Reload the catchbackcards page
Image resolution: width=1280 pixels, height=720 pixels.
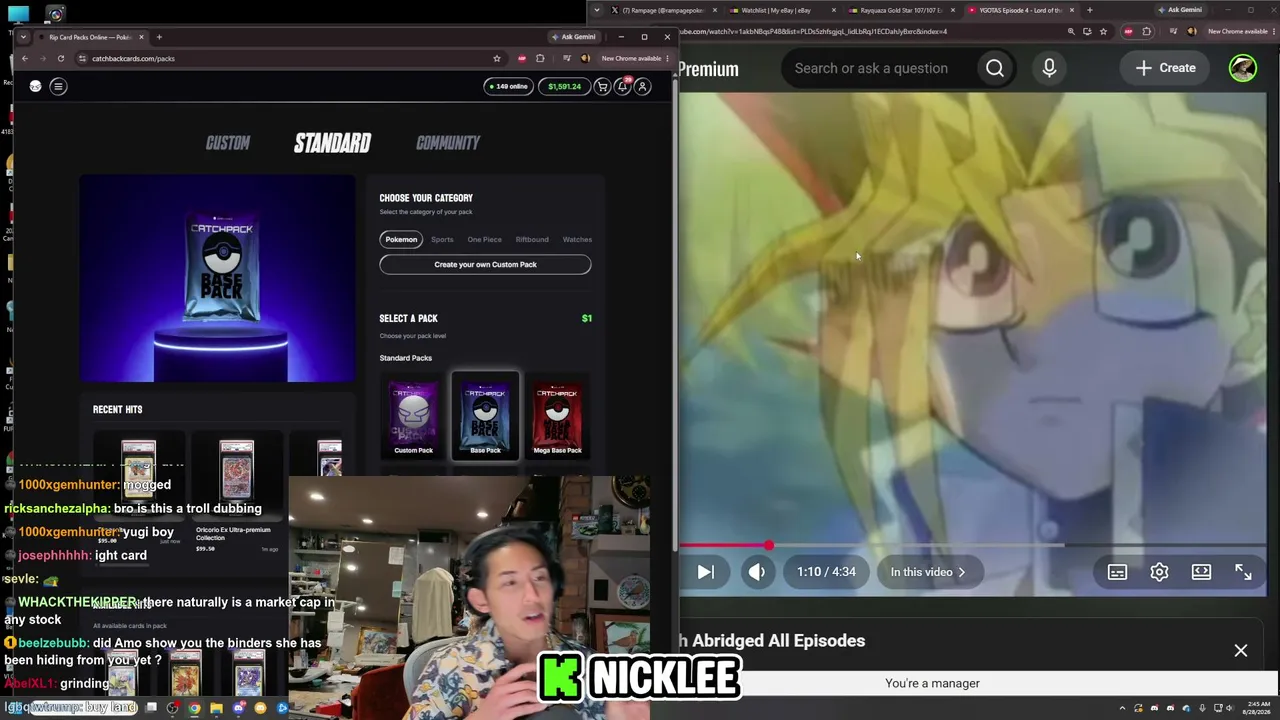click(x=61, y=58)
